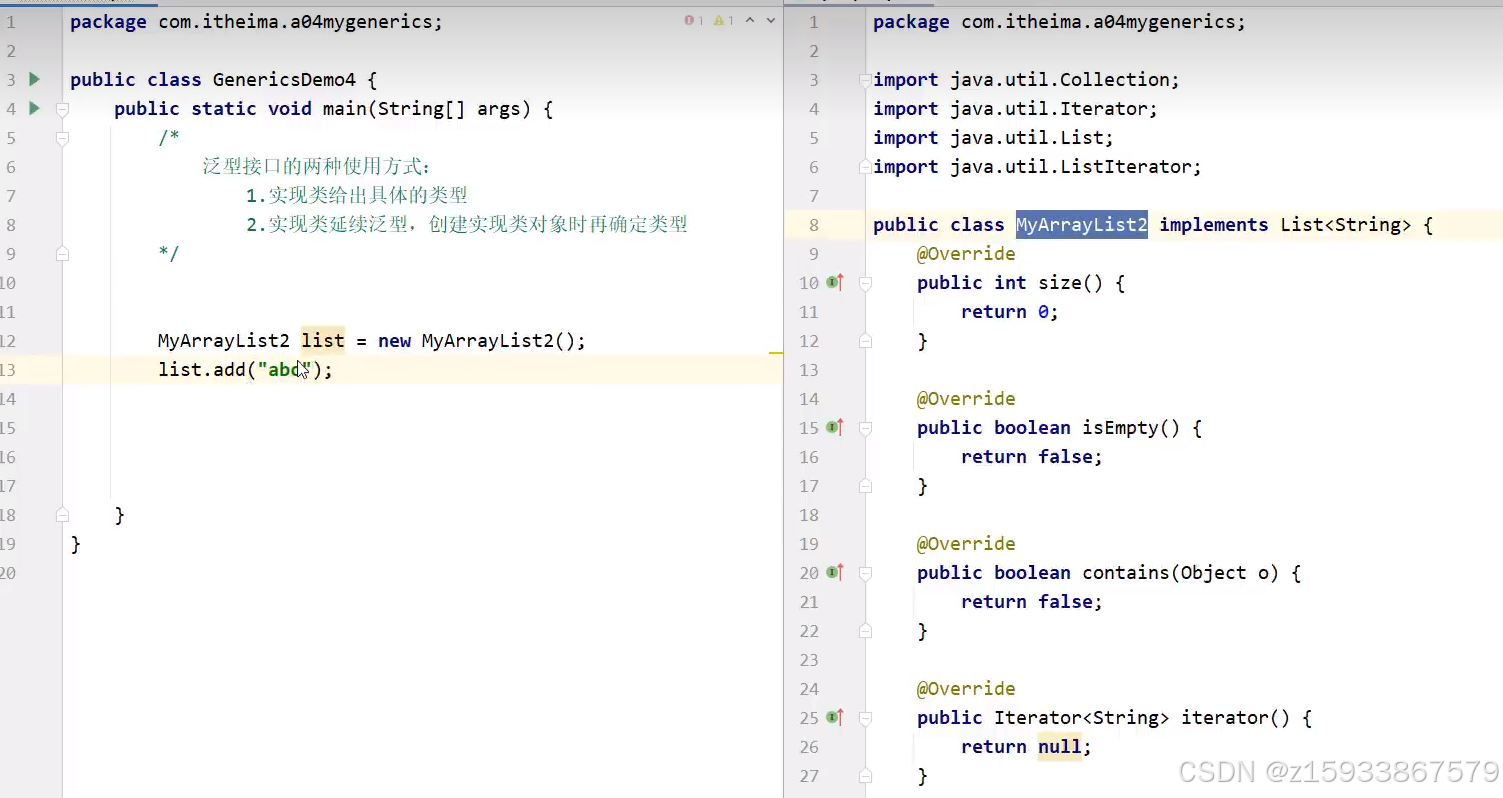Viewport: 1503px width, 798px height.
Task: Click @Override annotation above contains
Action: tap(966, 544)
